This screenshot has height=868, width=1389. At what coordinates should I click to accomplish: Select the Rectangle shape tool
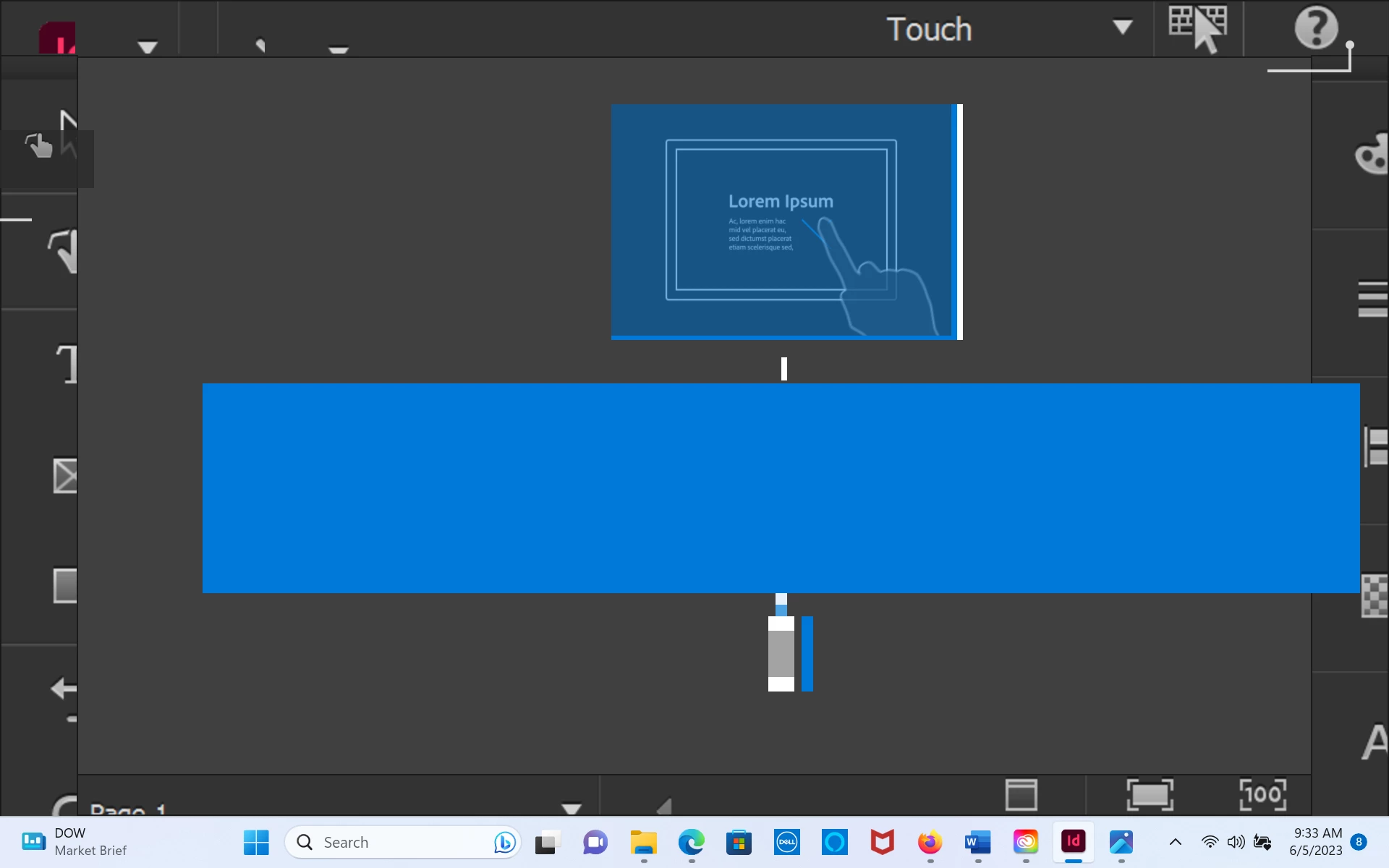pyautogui.click(x=64, y=585)
